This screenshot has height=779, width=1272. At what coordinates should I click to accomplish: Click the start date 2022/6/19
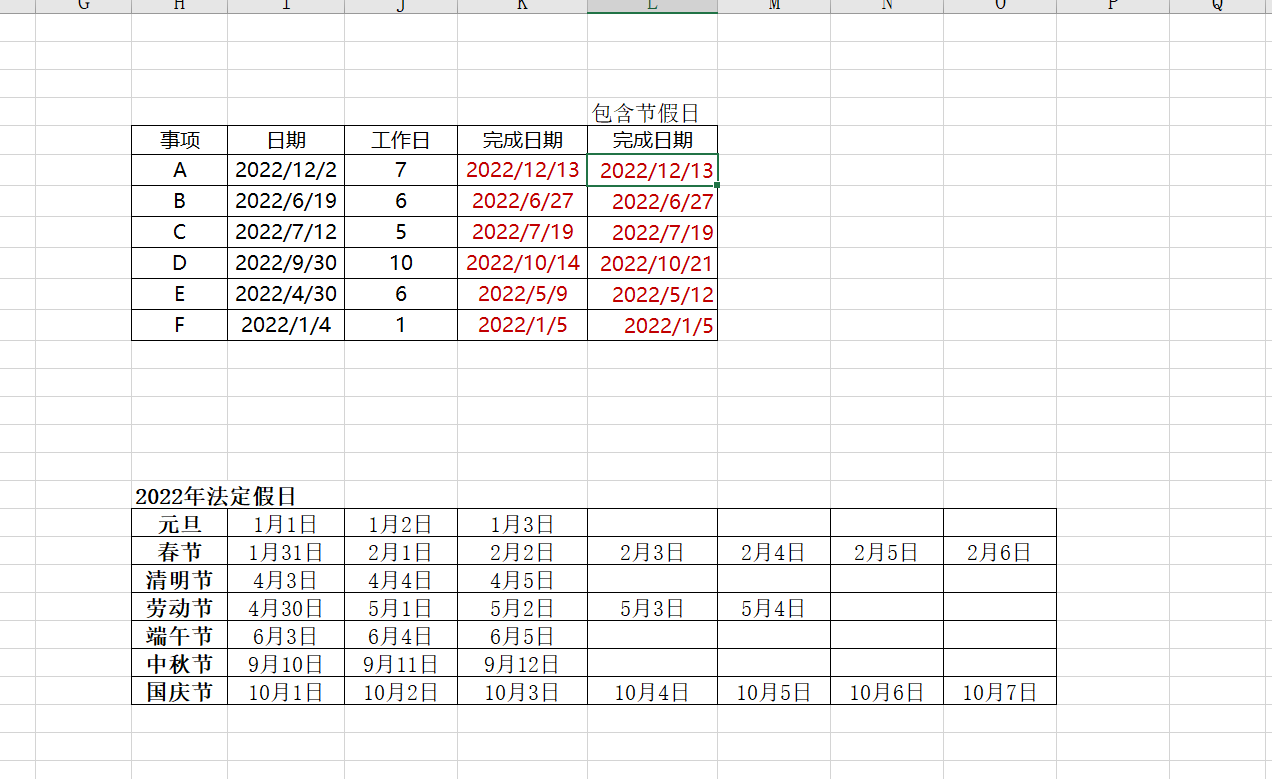coord(286,201)
